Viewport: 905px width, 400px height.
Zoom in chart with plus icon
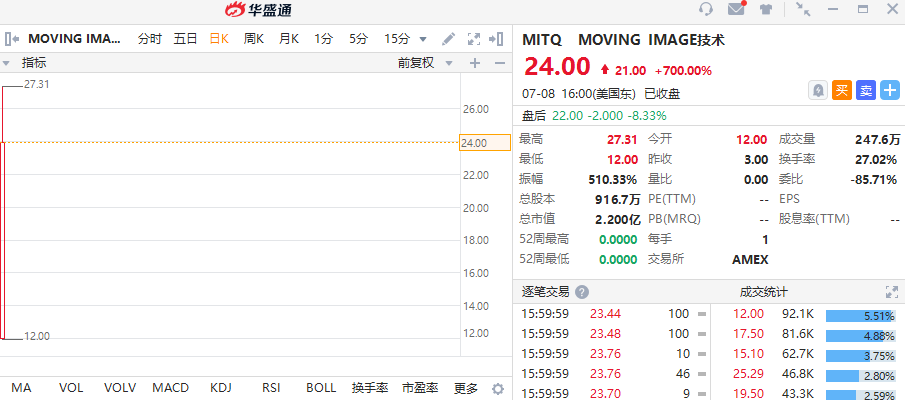[x=475, y=63]
